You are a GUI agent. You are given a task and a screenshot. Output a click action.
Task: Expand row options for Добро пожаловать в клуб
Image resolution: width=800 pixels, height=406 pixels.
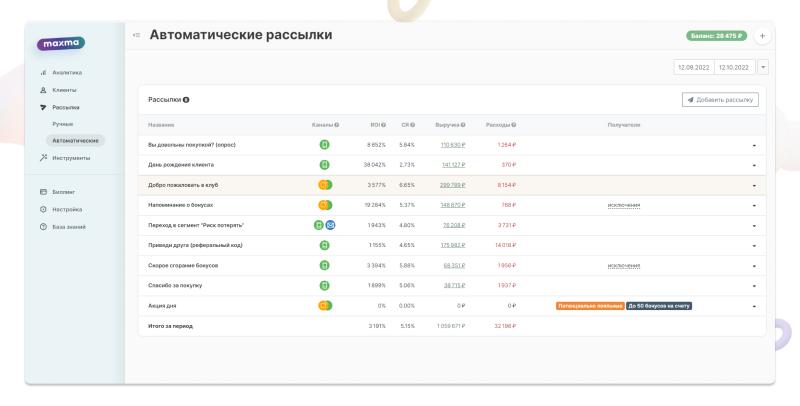click(754, 185)
